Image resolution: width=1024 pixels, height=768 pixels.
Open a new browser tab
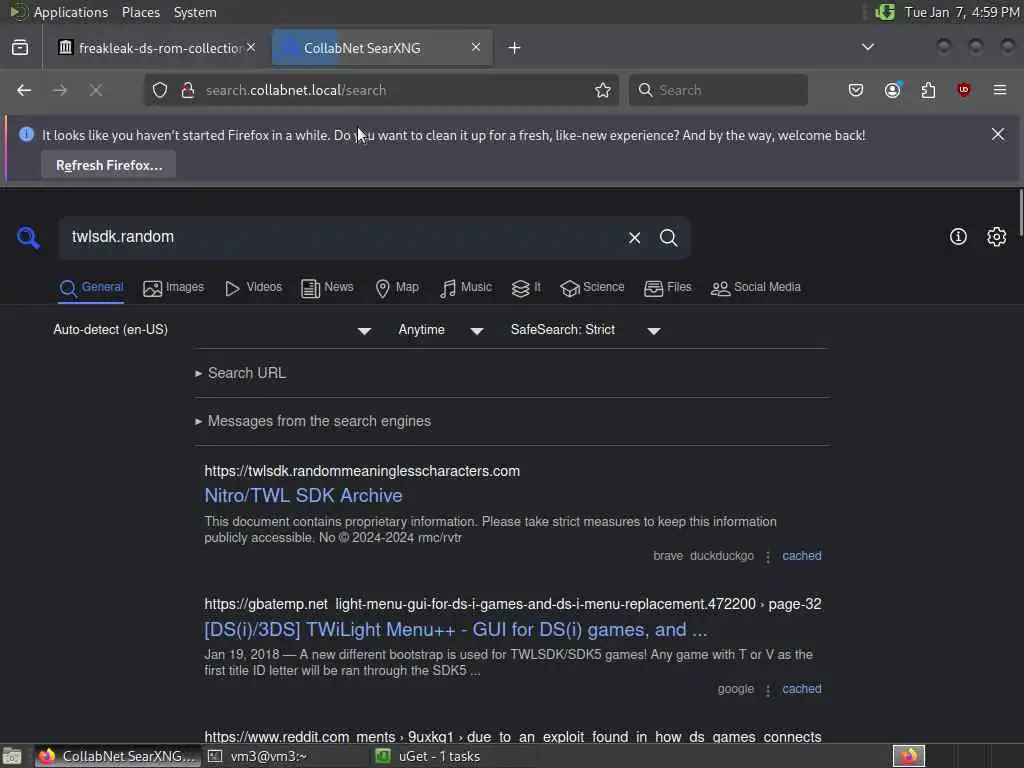(515, 48)
